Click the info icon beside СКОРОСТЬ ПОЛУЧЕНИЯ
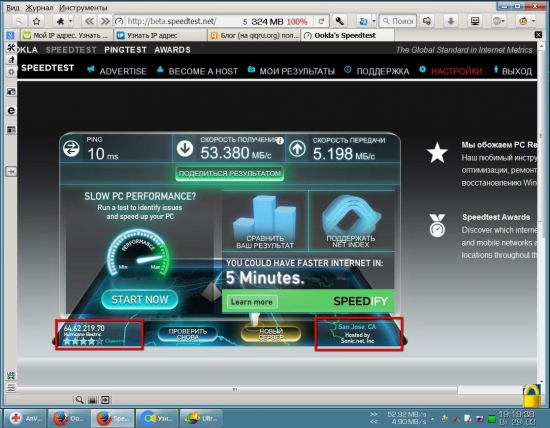This screenshot has width=550, height=428. pos(280,141)
